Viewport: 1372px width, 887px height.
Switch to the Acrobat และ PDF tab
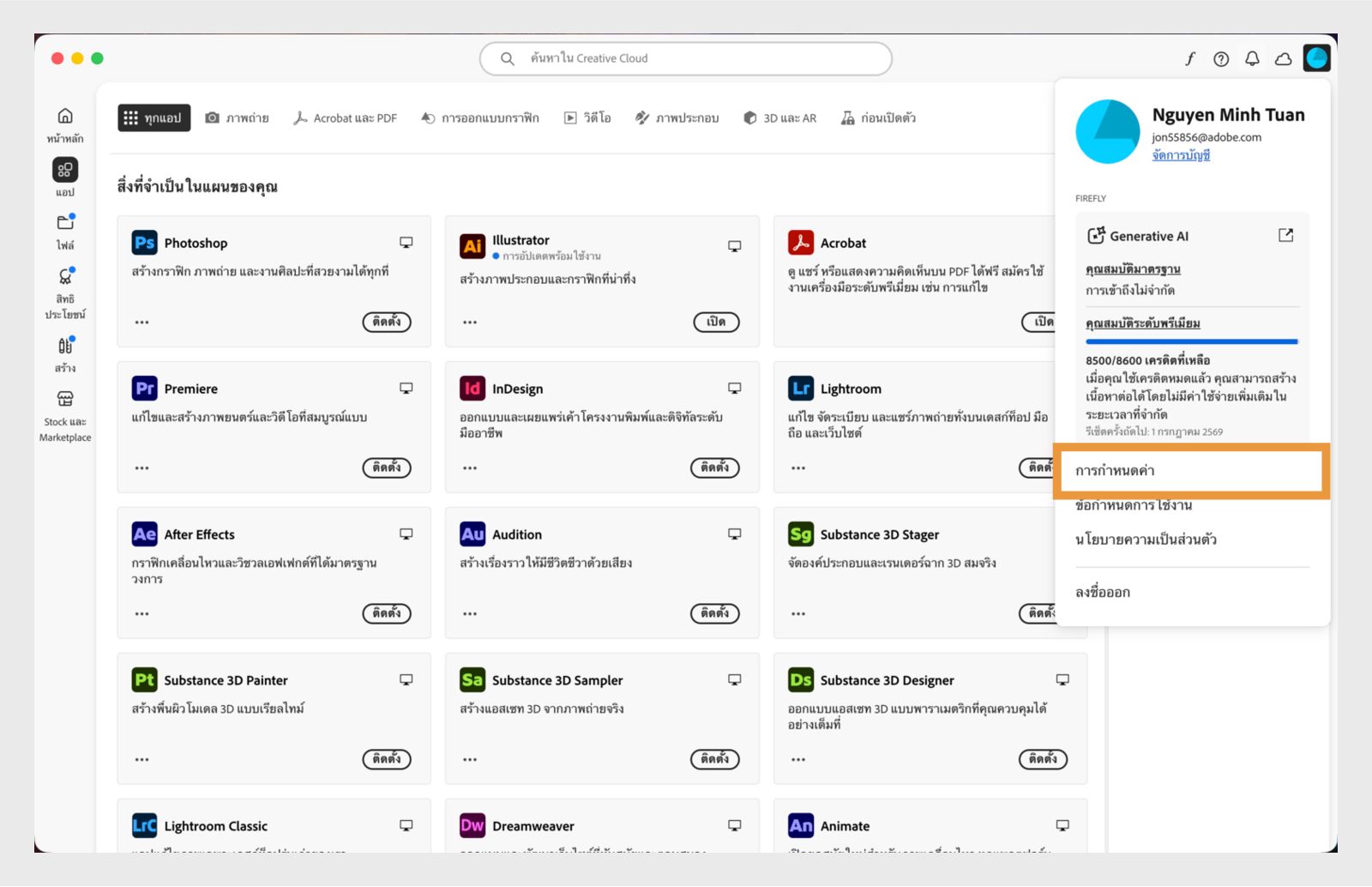pos(345,118)
